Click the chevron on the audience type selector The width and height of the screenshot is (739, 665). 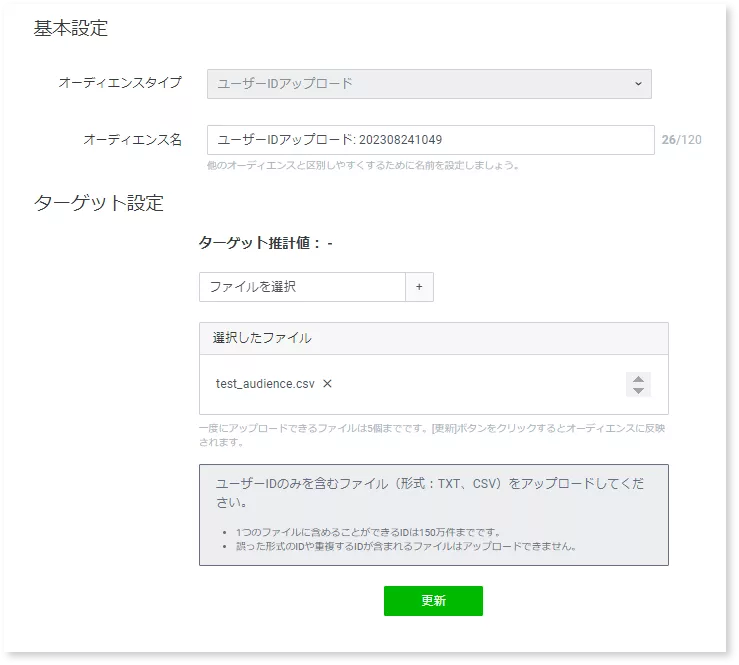638,84
